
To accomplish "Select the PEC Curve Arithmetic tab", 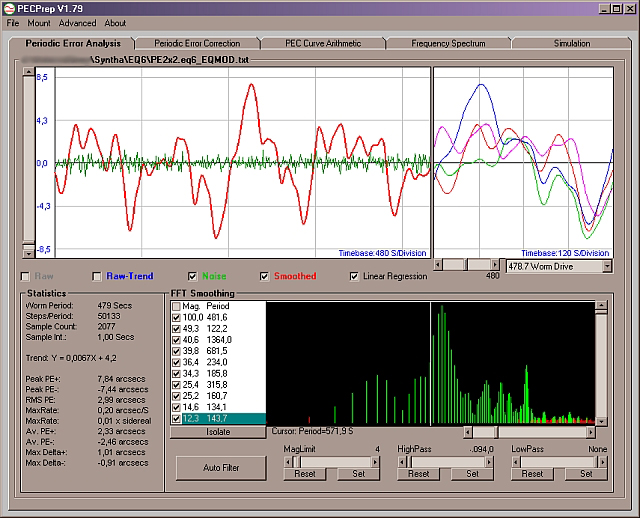I will [323, 44].
